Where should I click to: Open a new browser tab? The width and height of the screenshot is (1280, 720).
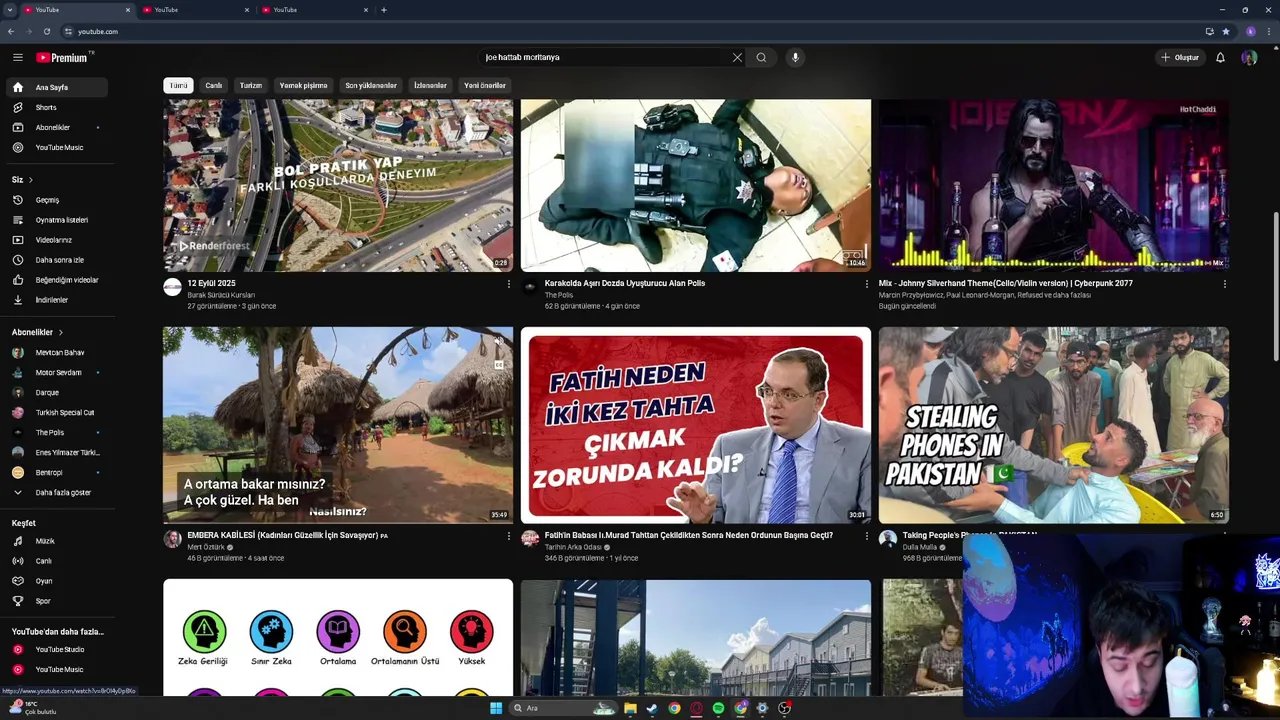click(384, 10)
